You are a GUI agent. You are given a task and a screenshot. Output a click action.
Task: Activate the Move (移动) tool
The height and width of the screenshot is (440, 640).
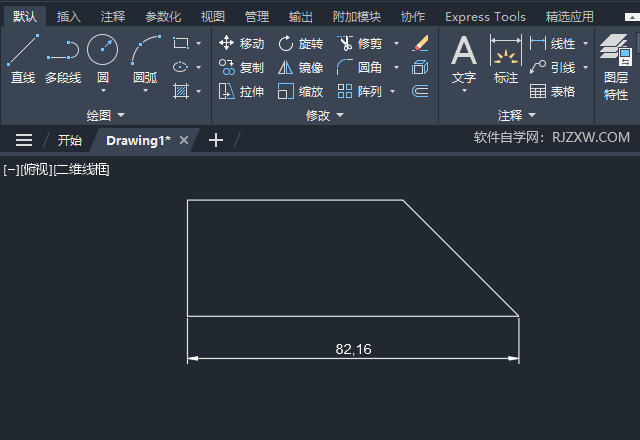pos(241,43)
